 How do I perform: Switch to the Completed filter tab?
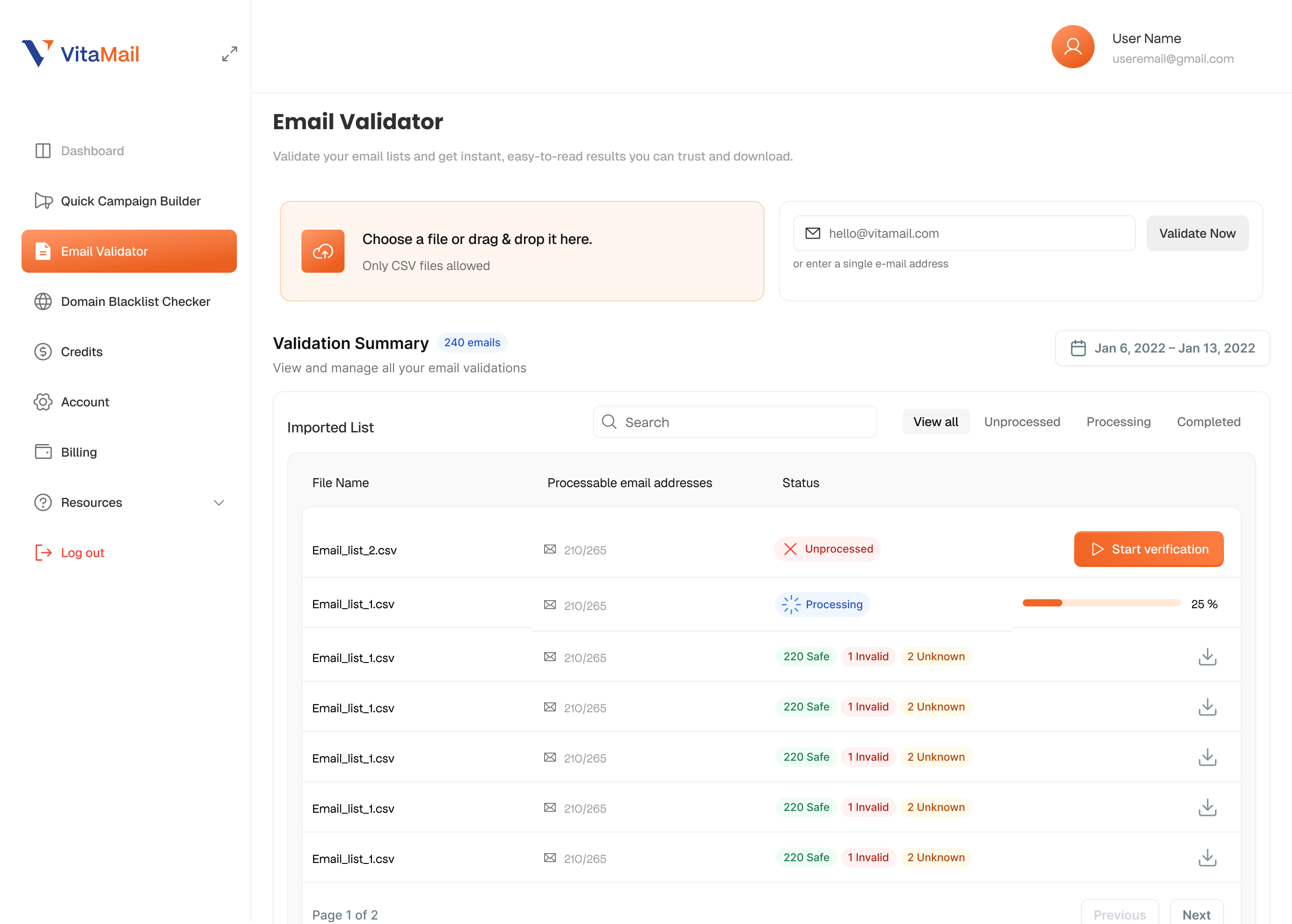coord(1209,422)
